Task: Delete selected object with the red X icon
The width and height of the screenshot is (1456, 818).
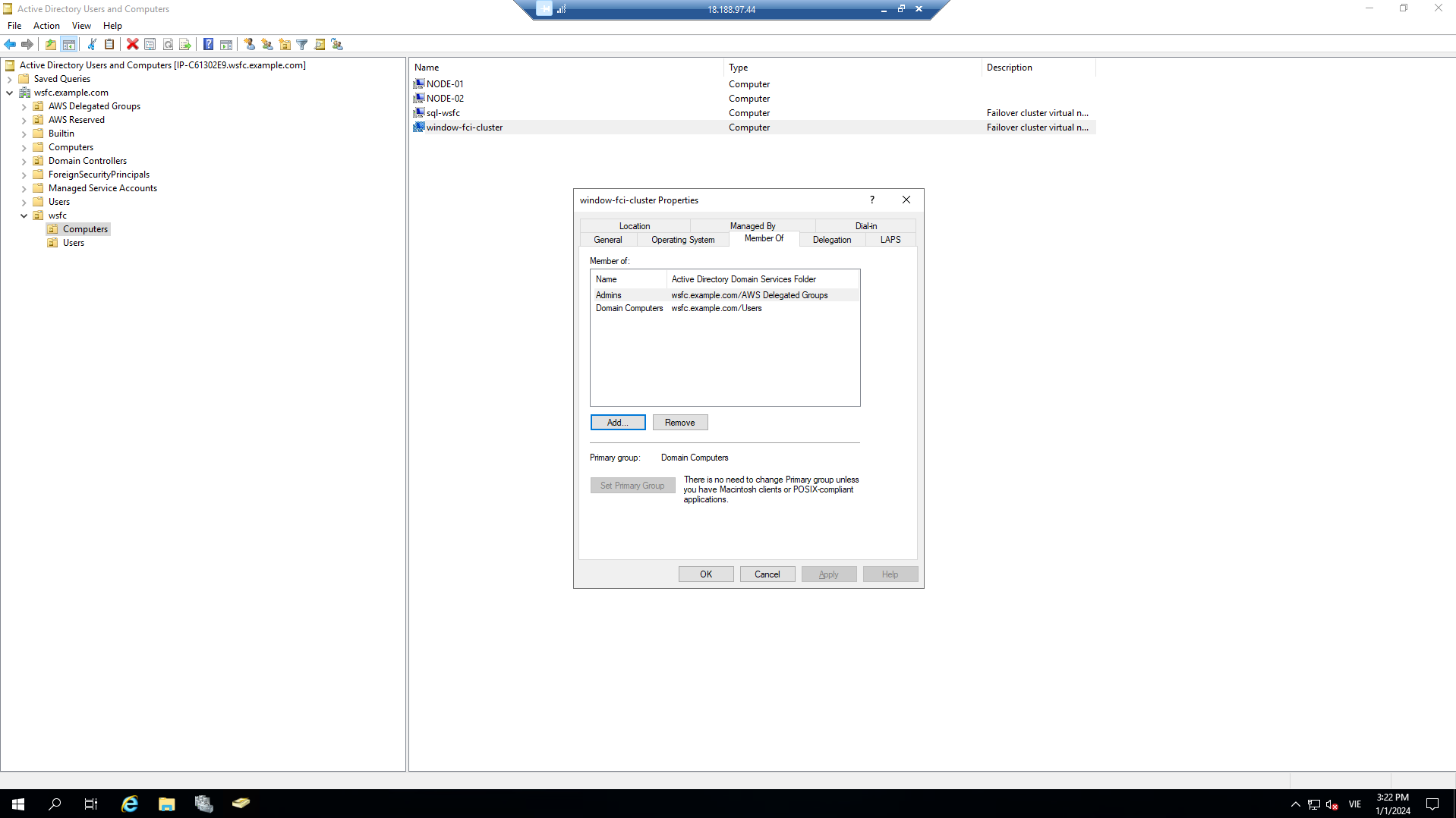Action: [x=133, y=44]
